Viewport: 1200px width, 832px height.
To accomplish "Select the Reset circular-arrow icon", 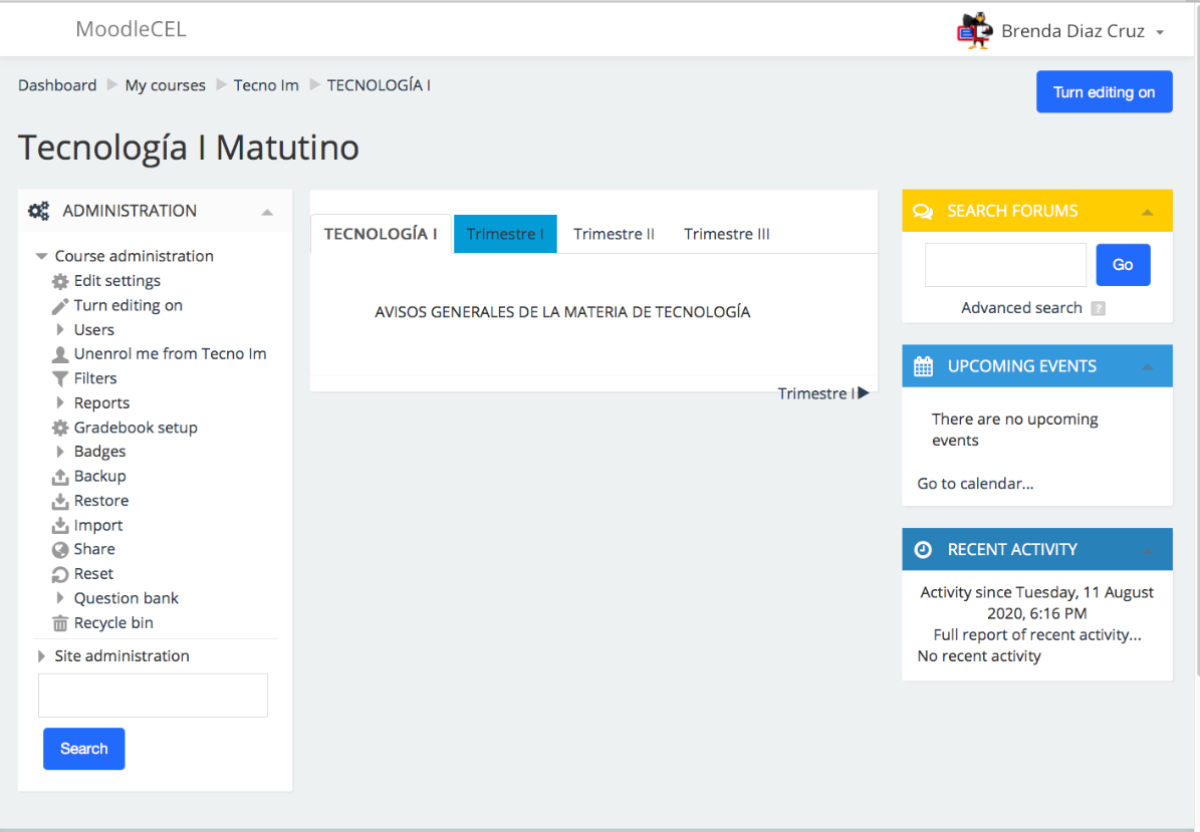I will (61, 573).
